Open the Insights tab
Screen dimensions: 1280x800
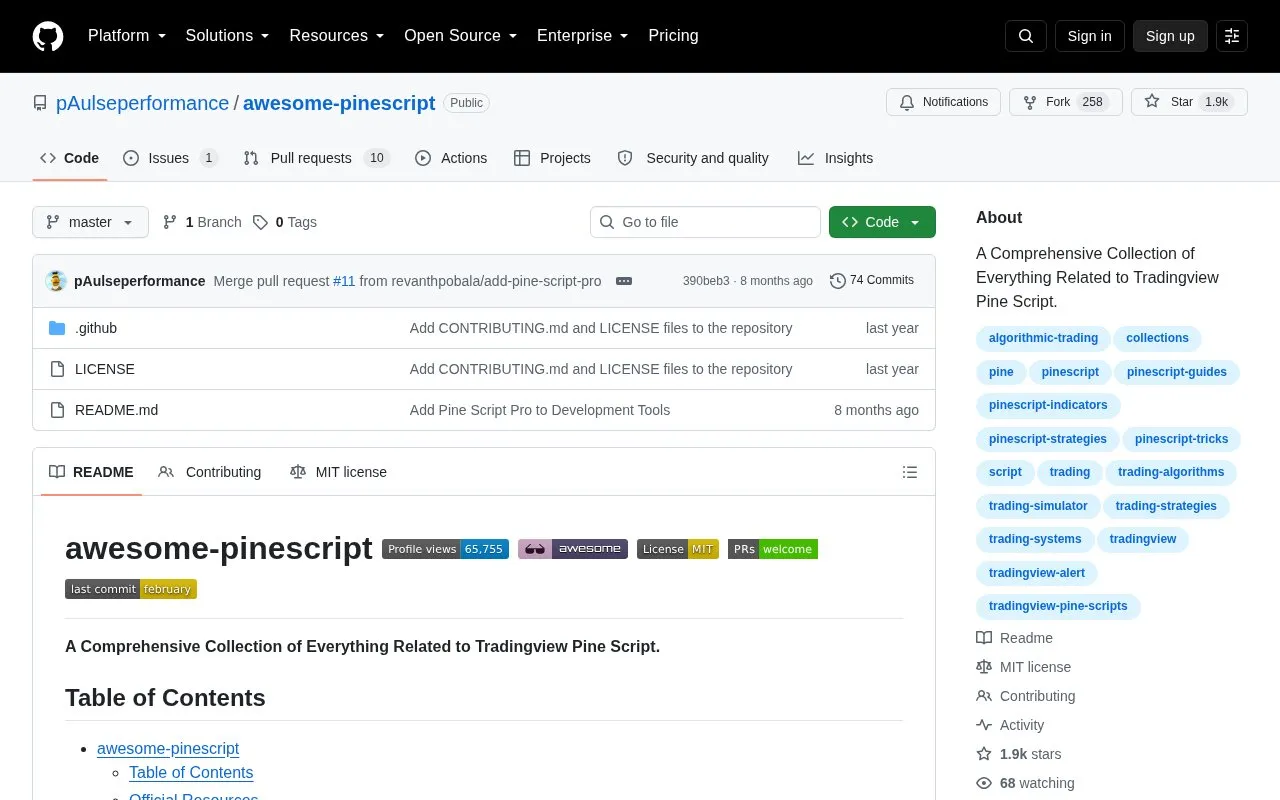pyautogui.click(x=835, y=158)
